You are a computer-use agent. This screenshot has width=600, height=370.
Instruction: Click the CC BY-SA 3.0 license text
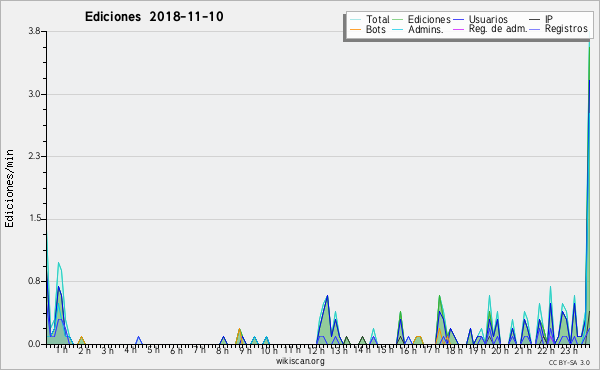tap(569, 363)
